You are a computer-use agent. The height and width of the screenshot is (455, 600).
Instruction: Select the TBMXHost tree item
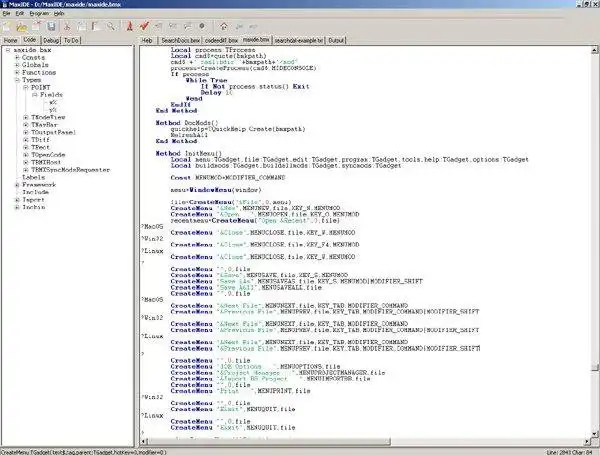46,162
